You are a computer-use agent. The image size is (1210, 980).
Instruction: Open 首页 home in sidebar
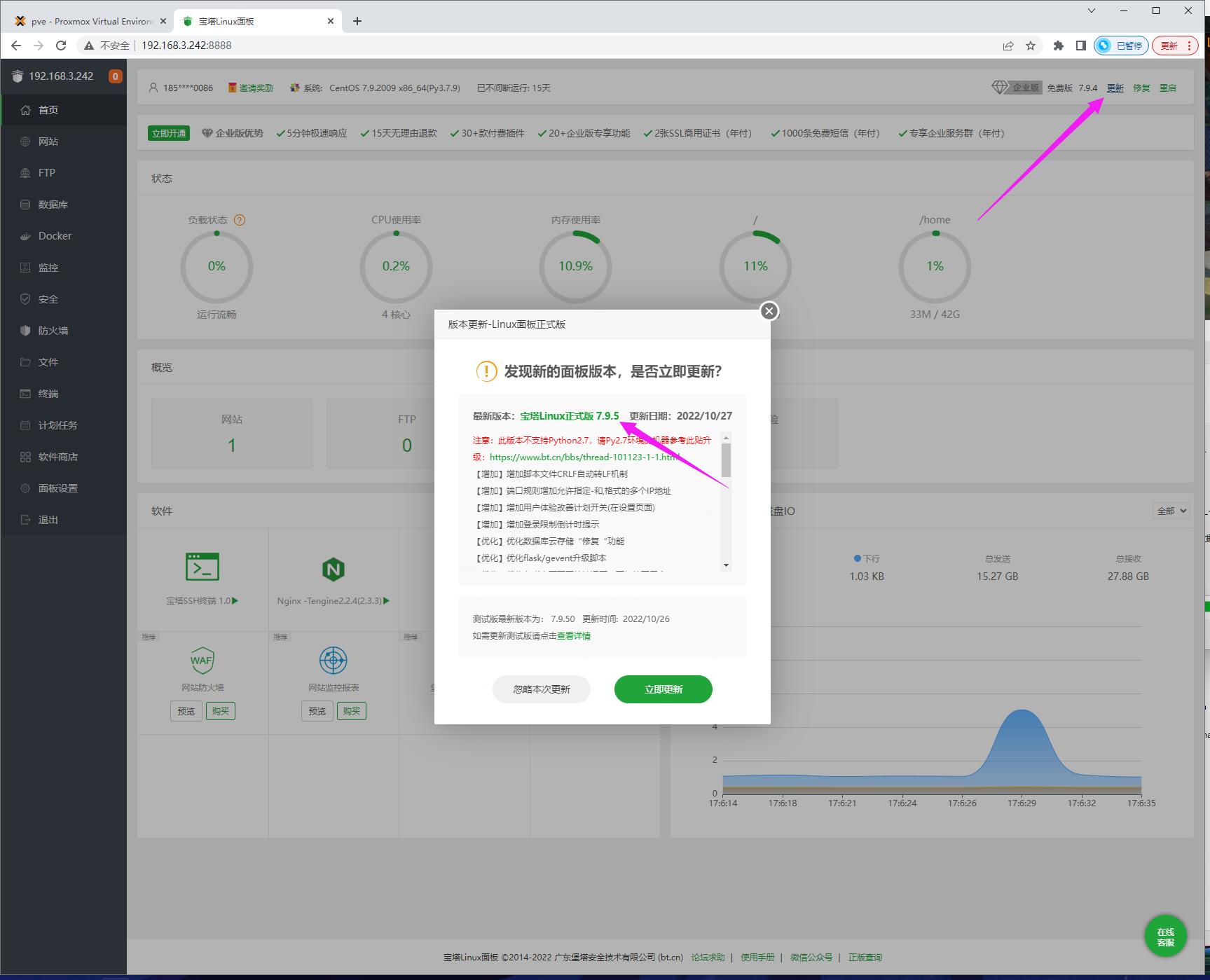pos(64,110)
